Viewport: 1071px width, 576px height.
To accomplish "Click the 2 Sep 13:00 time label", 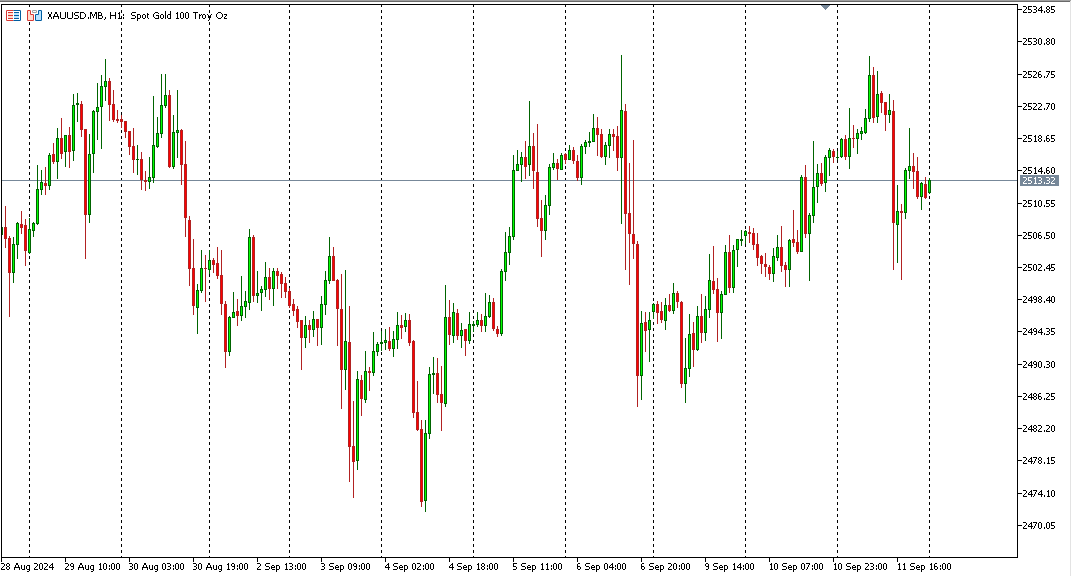I will pyautogui.click(x=281, y=566).
